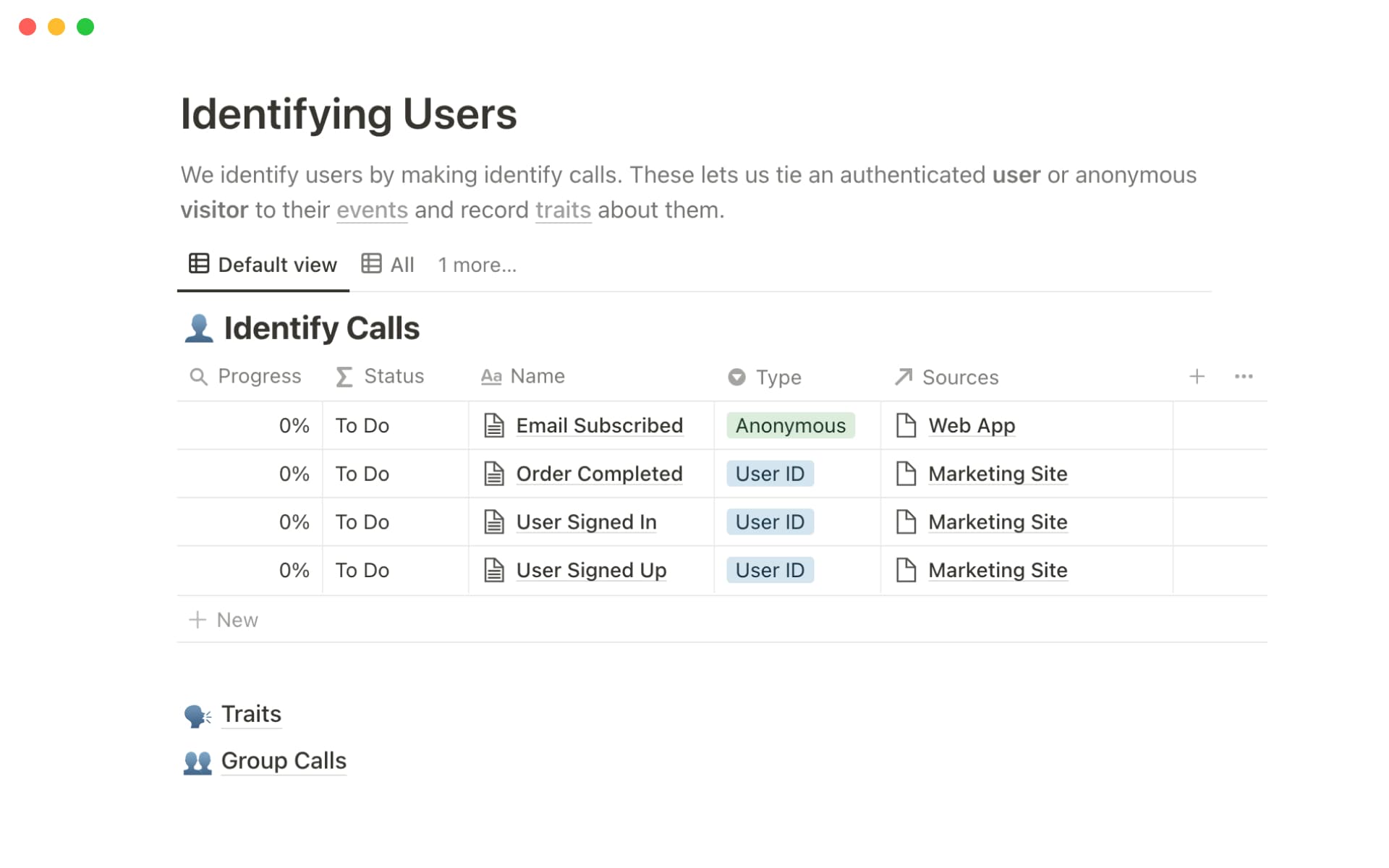
Task: Click the Traits speaking head icon
Action: point(197,715)
